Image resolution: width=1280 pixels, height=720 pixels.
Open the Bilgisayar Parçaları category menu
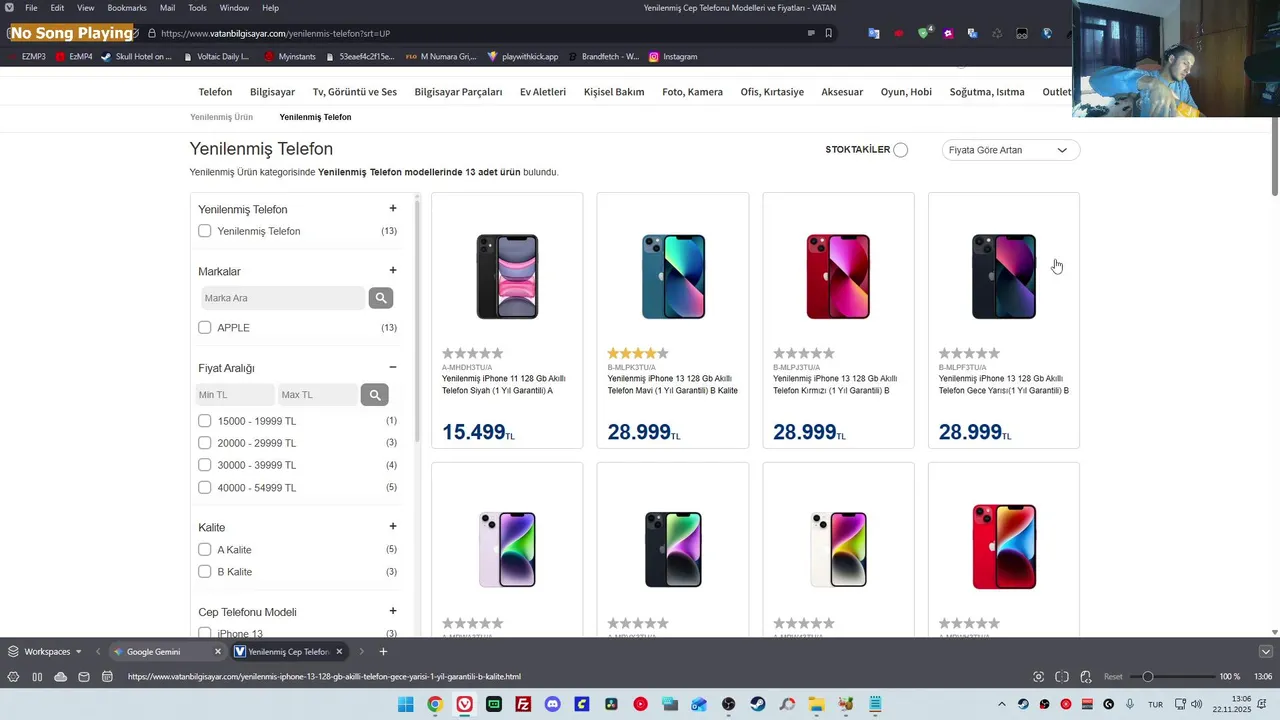[x=458, y=91]
